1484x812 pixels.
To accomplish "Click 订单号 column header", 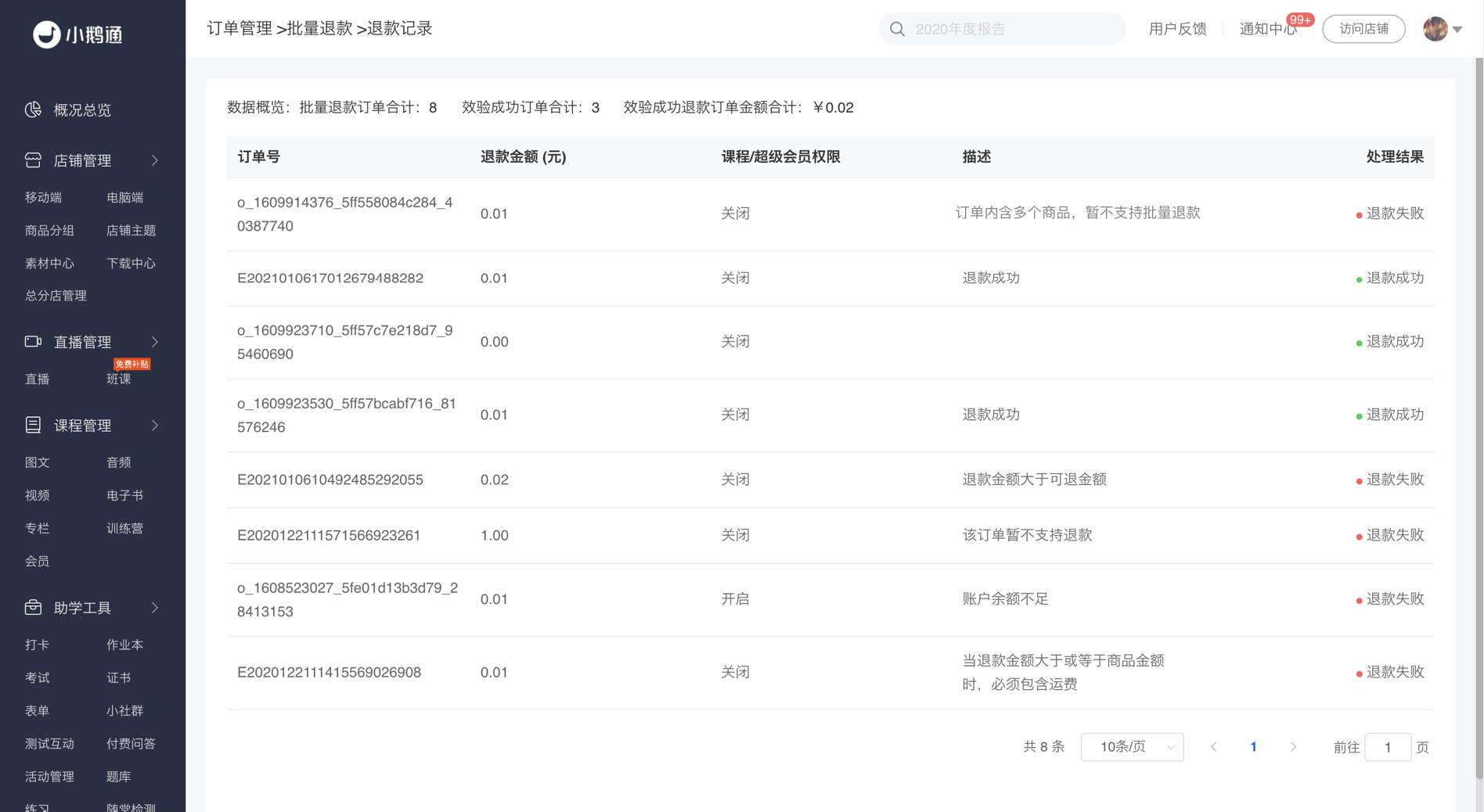I will [259, 156].
